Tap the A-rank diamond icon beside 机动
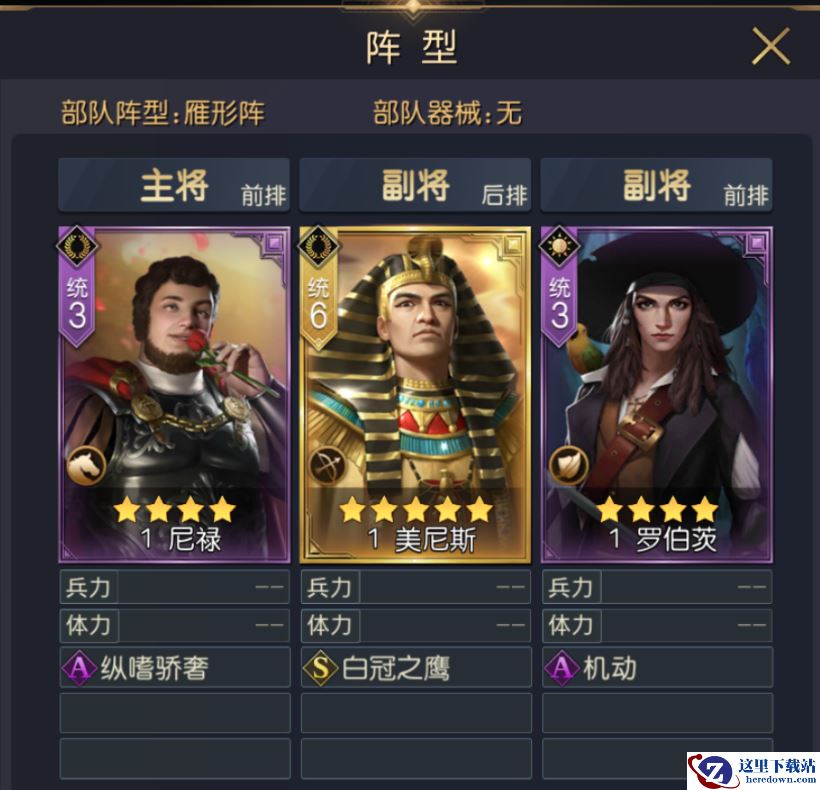820x790 pixels. [x=562, y=668]
